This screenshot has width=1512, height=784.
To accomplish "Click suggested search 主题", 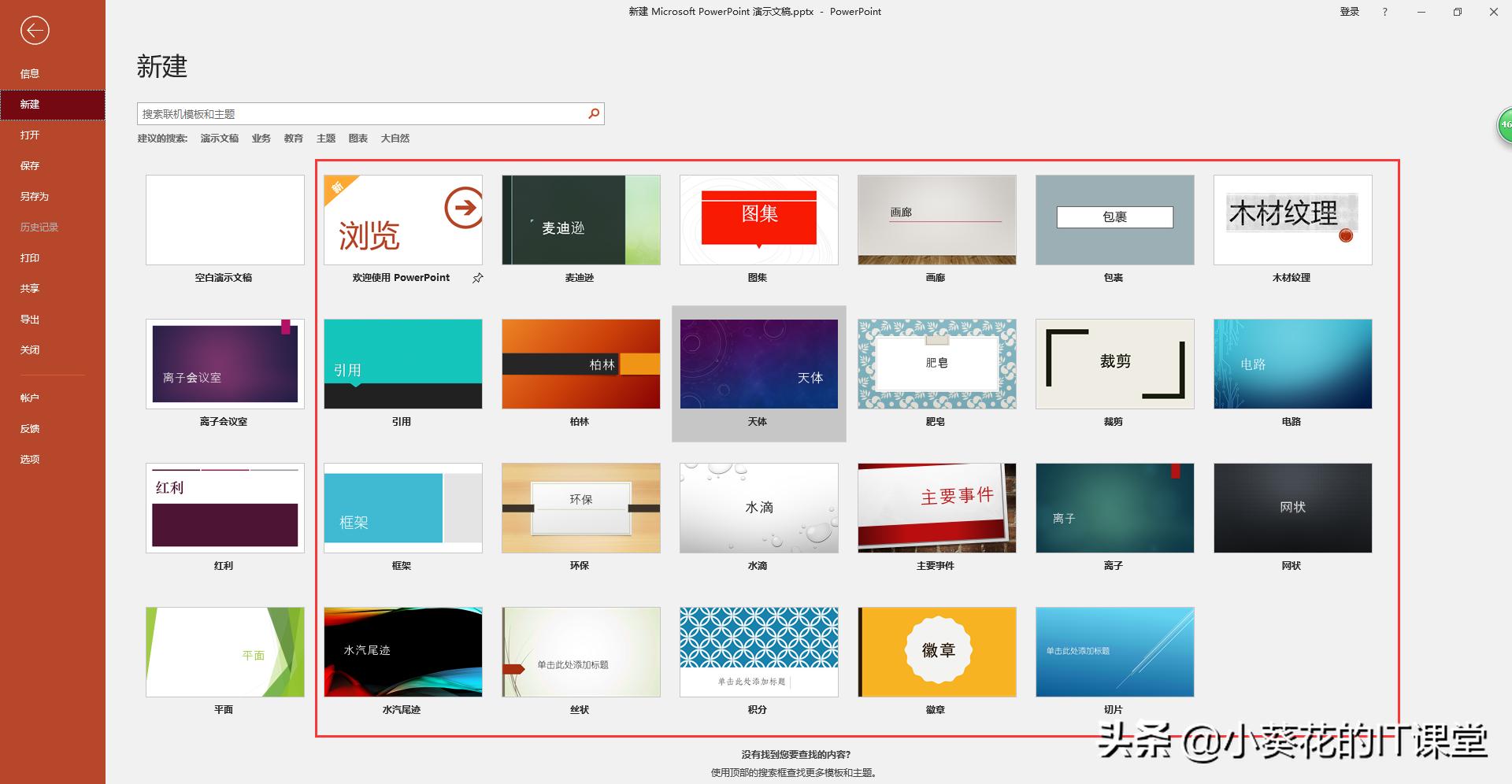I will (x=325, y=139).
